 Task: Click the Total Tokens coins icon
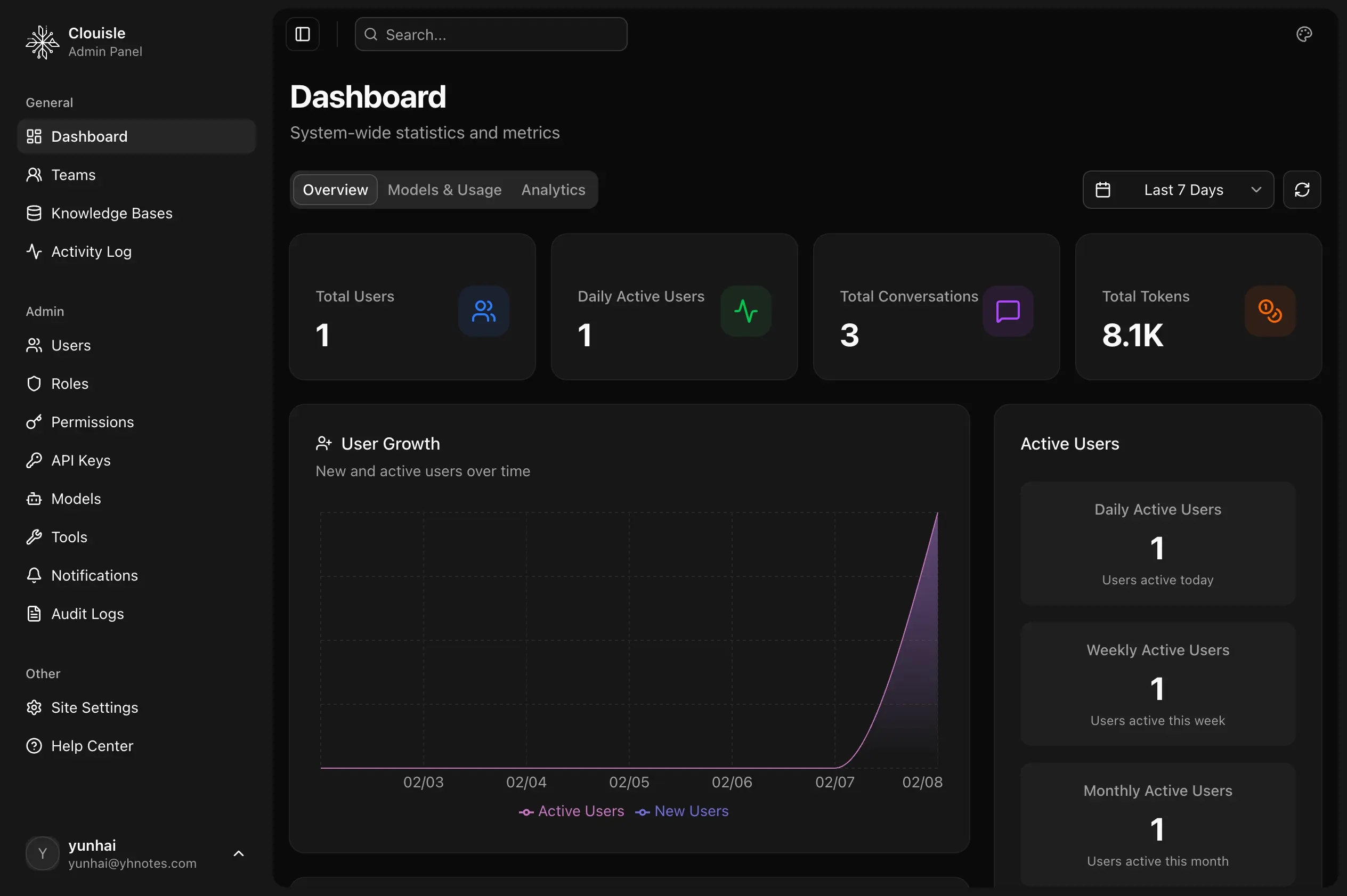point(1269,312)
